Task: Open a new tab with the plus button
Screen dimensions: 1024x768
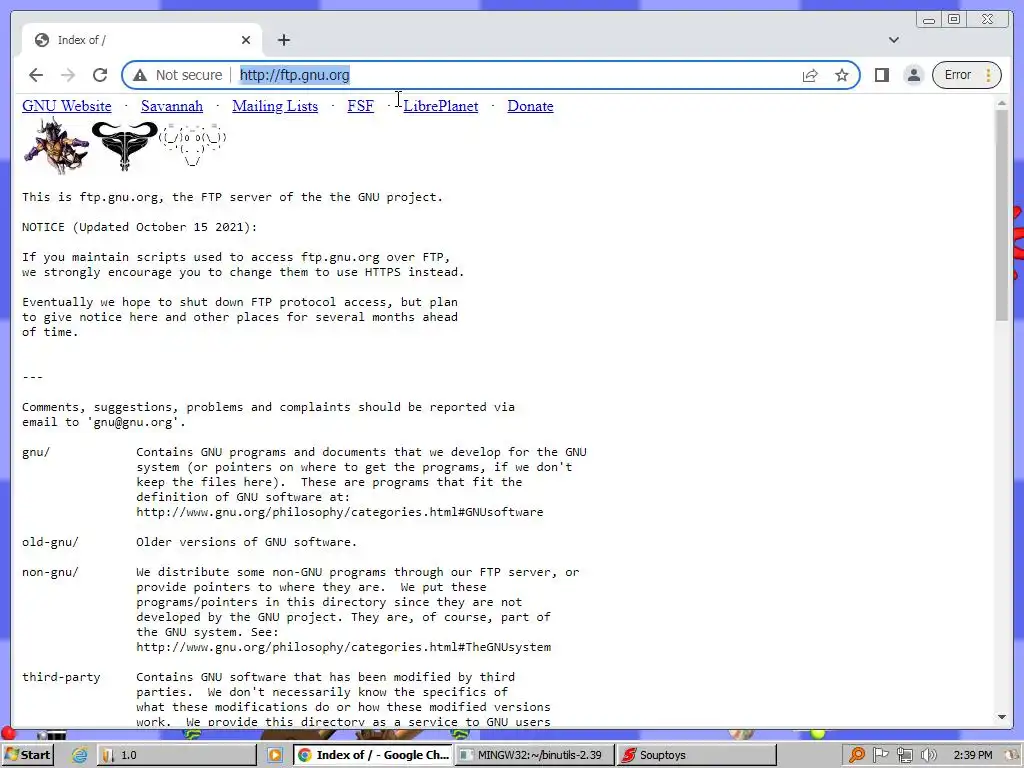Action: pyautogui.click(x=283, y=40)
